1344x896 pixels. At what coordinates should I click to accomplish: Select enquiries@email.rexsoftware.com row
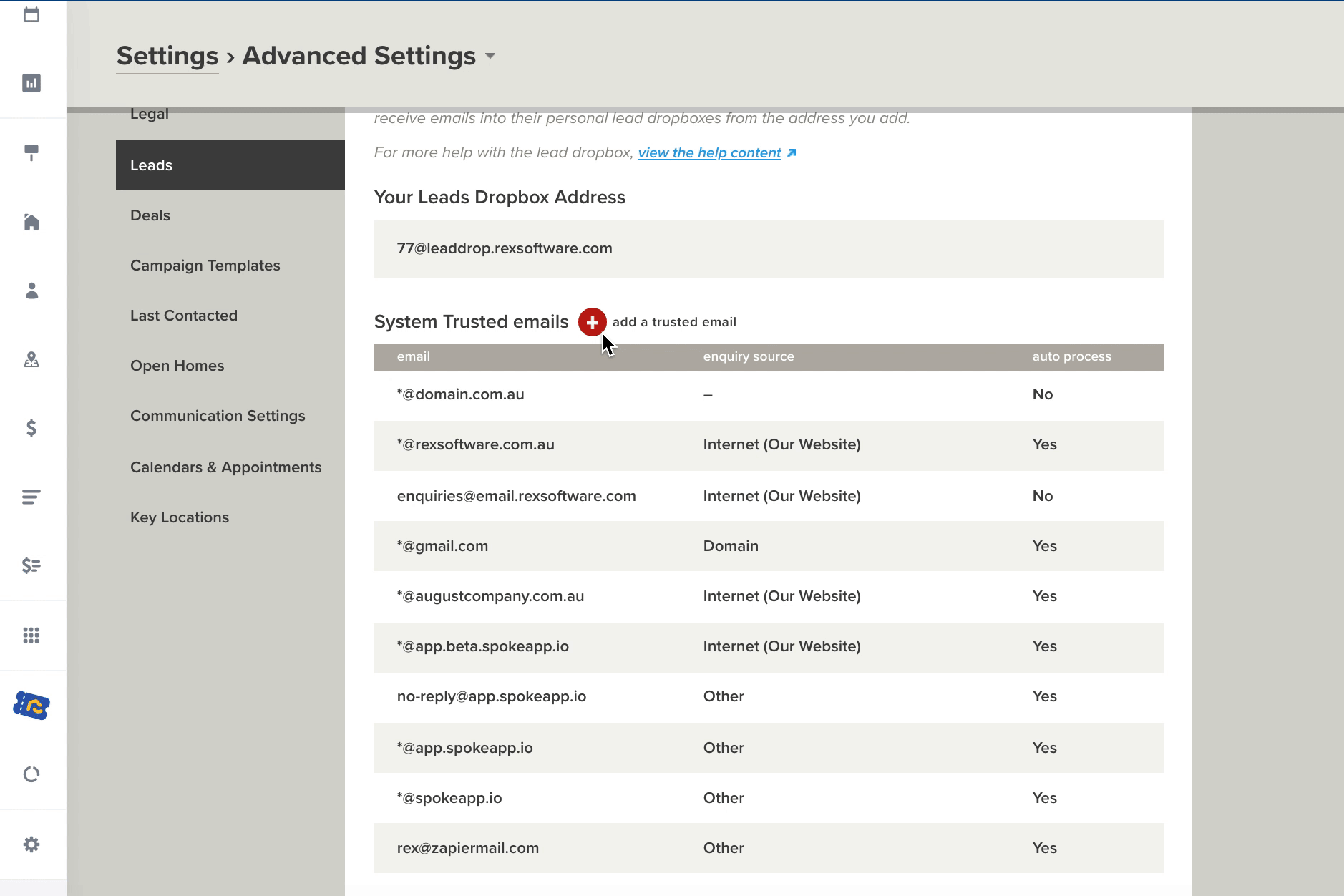[x=769, y=496]
